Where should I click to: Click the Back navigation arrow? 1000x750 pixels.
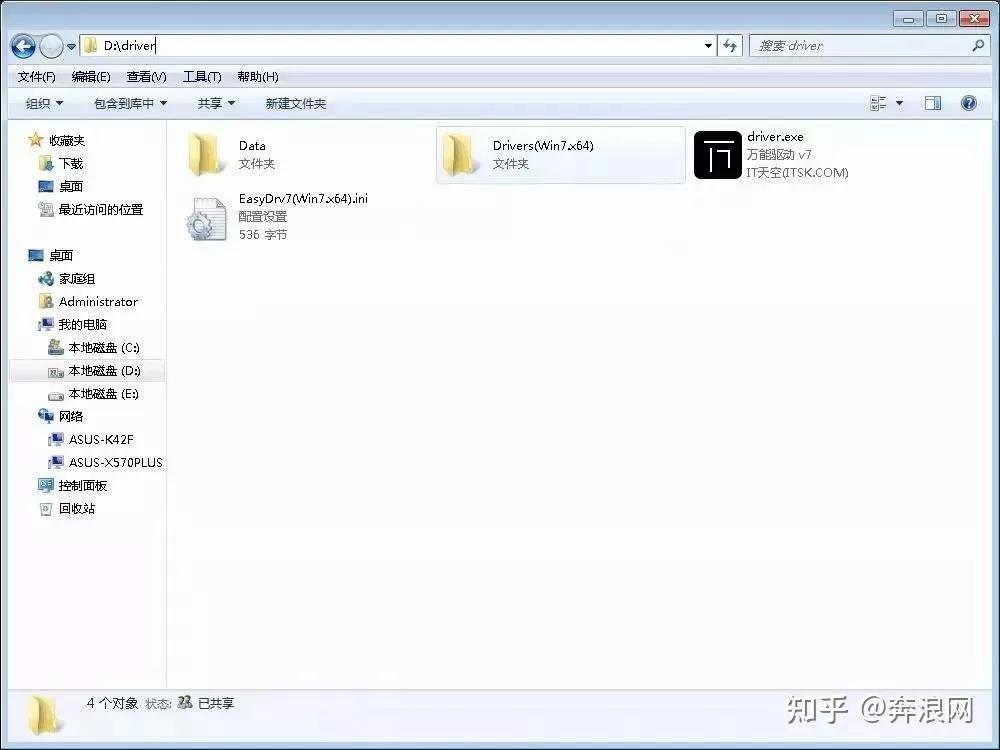point(22,46)
